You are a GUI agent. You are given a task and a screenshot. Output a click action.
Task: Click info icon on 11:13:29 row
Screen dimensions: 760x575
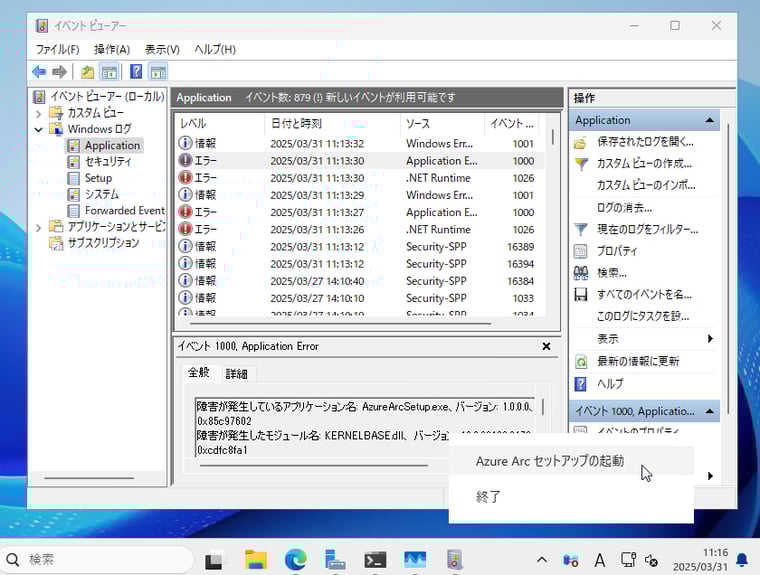tap(185, 194)
